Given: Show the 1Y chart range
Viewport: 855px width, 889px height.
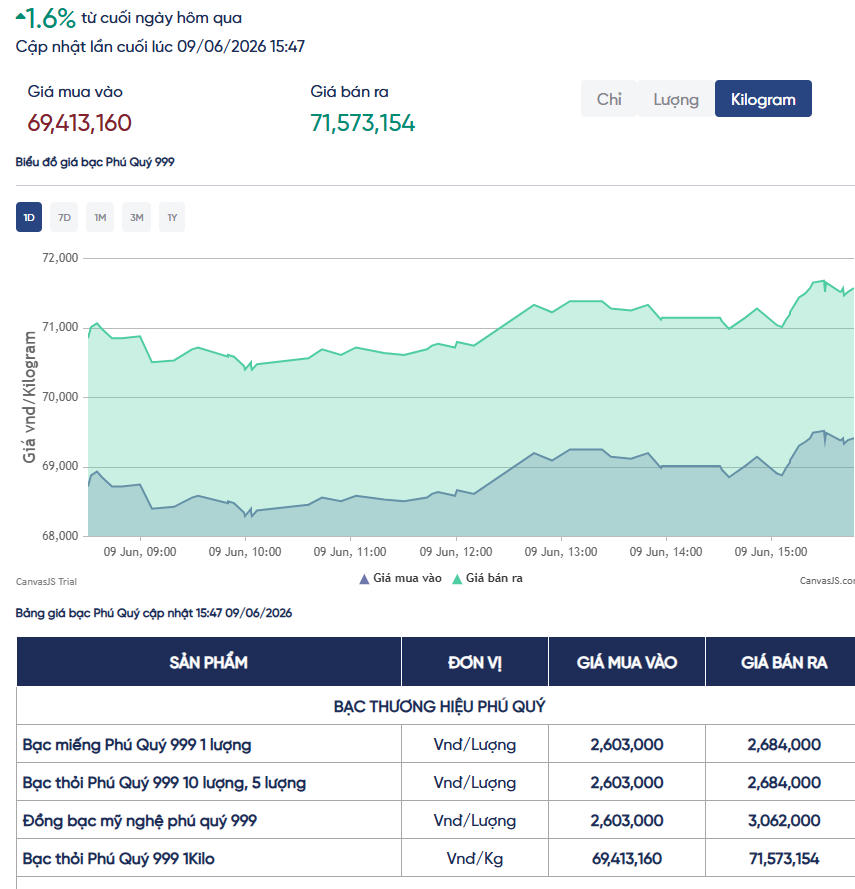Looking at the screenshot, I should pos(172,217).
